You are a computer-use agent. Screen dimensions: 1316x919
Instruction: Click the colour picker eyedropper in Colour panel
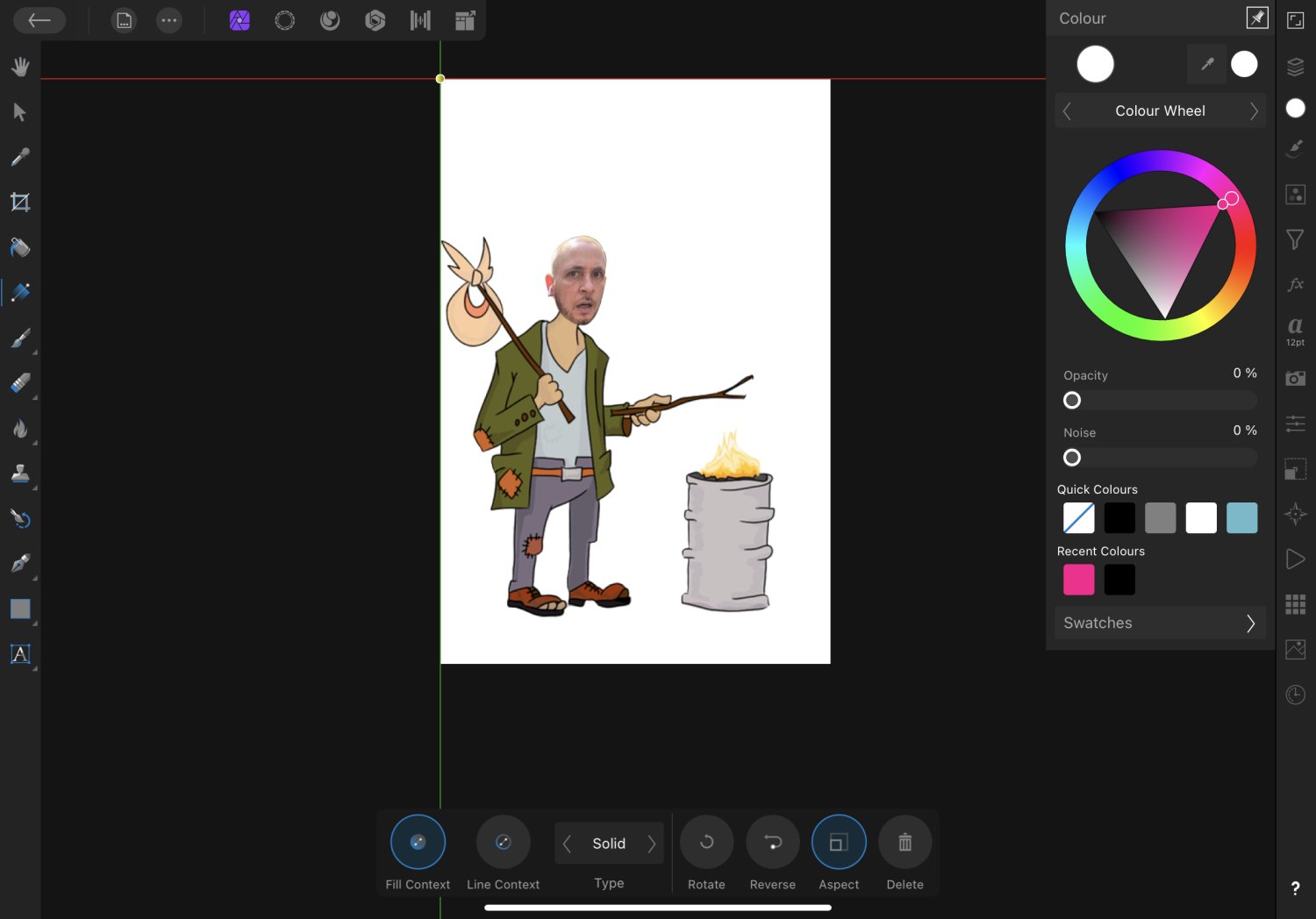pos(1207,64)
